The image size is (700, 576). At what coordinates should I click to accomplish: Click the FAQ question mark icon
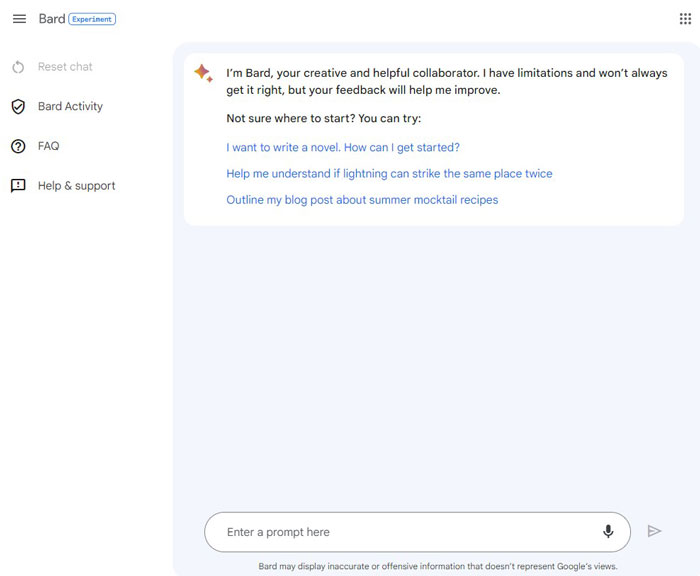(x=18, y=146)
